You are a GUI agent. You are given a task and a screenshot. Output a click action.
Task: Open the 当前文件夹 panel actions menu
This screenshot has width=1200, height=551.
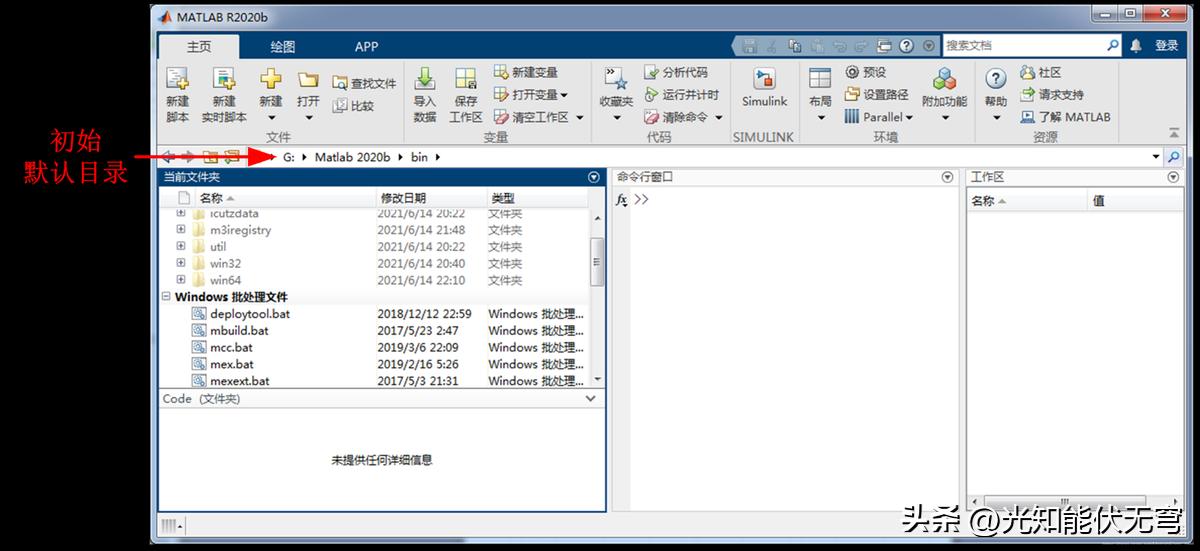click(594, 177)
